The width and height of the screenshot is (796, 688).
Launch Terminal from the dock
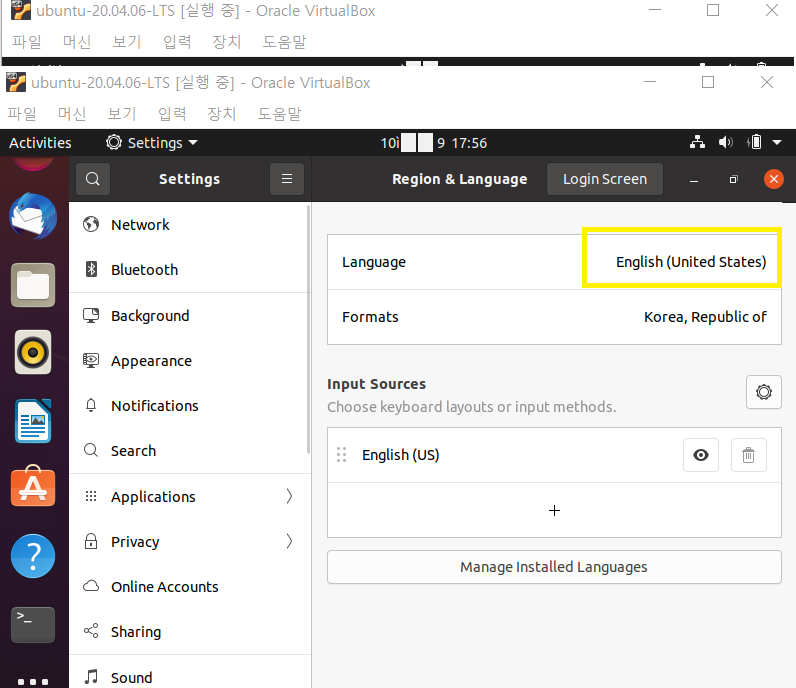tap(33, 625)
